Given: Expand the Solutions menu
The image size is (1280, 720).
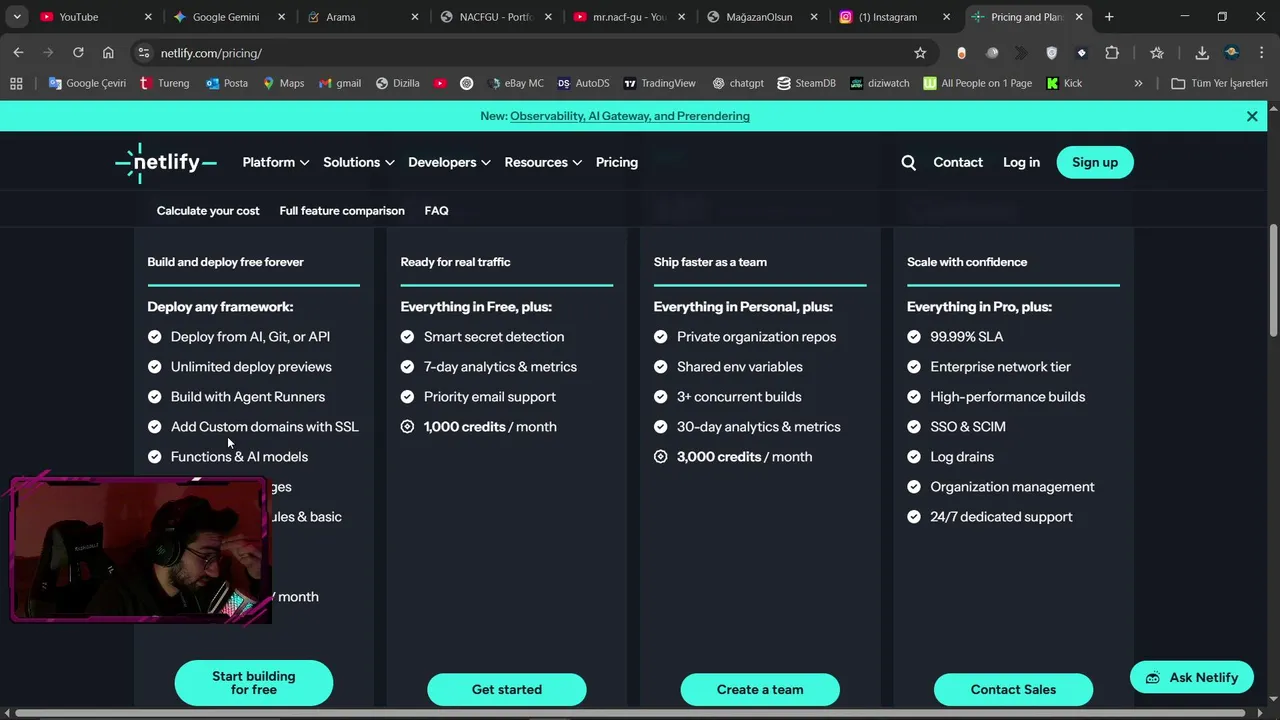Looking at the screenshot, I should point(358,162).
